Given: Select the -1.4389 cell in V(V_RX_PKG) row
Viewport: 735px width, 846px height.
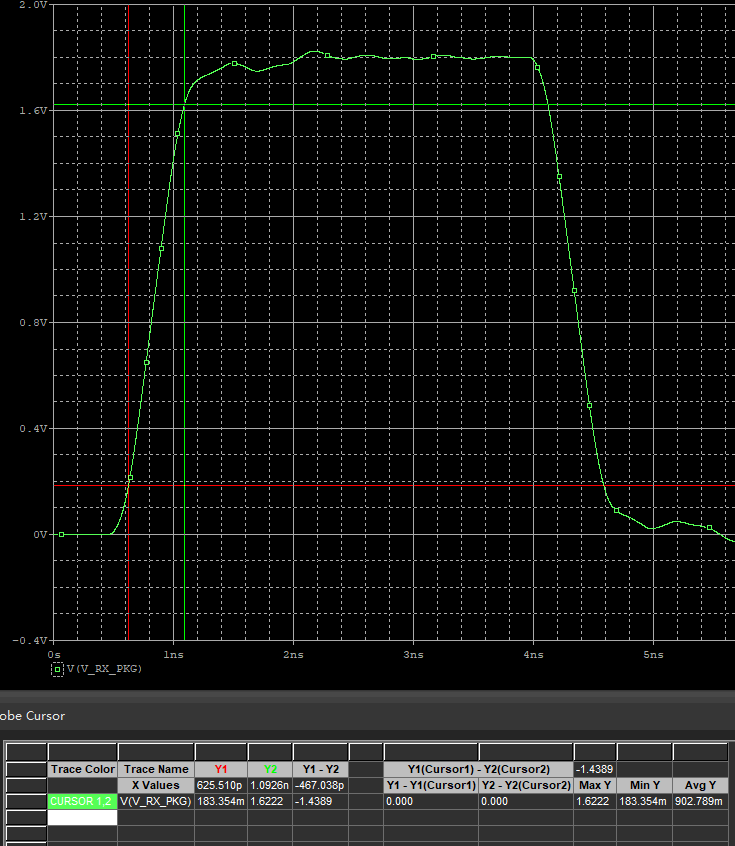Looking at the screenshot, I should 321,801.
